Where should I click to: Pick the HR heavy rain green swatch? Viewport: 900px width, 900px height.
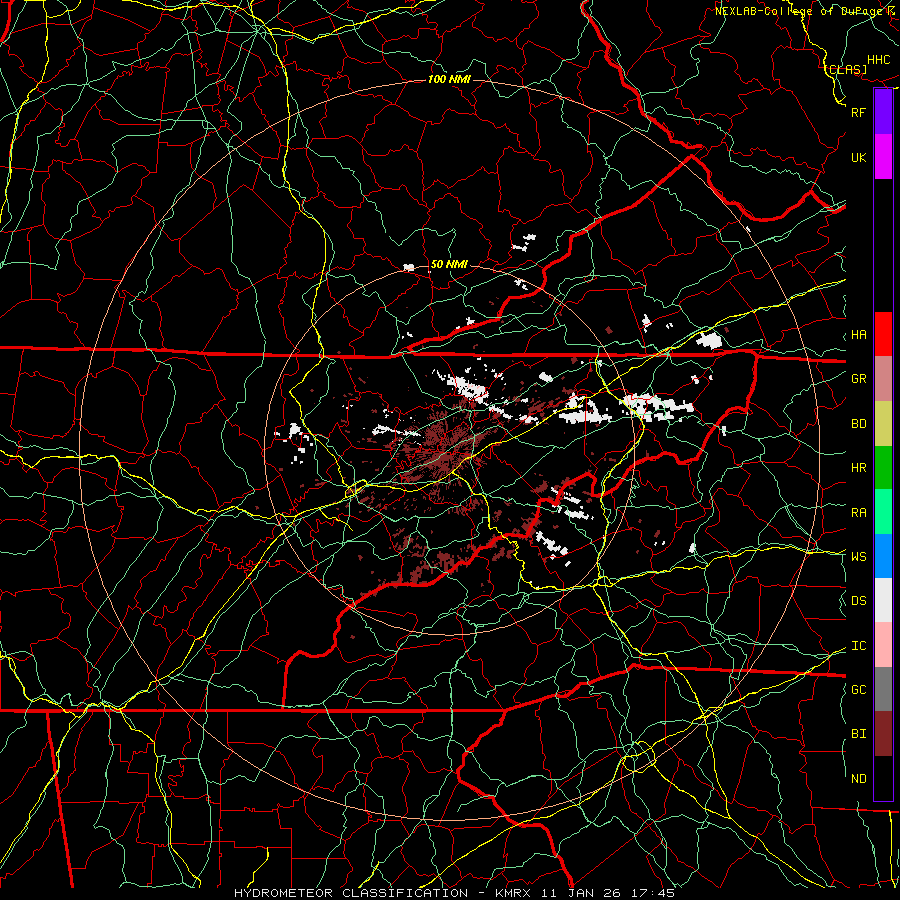coord(883,467)
